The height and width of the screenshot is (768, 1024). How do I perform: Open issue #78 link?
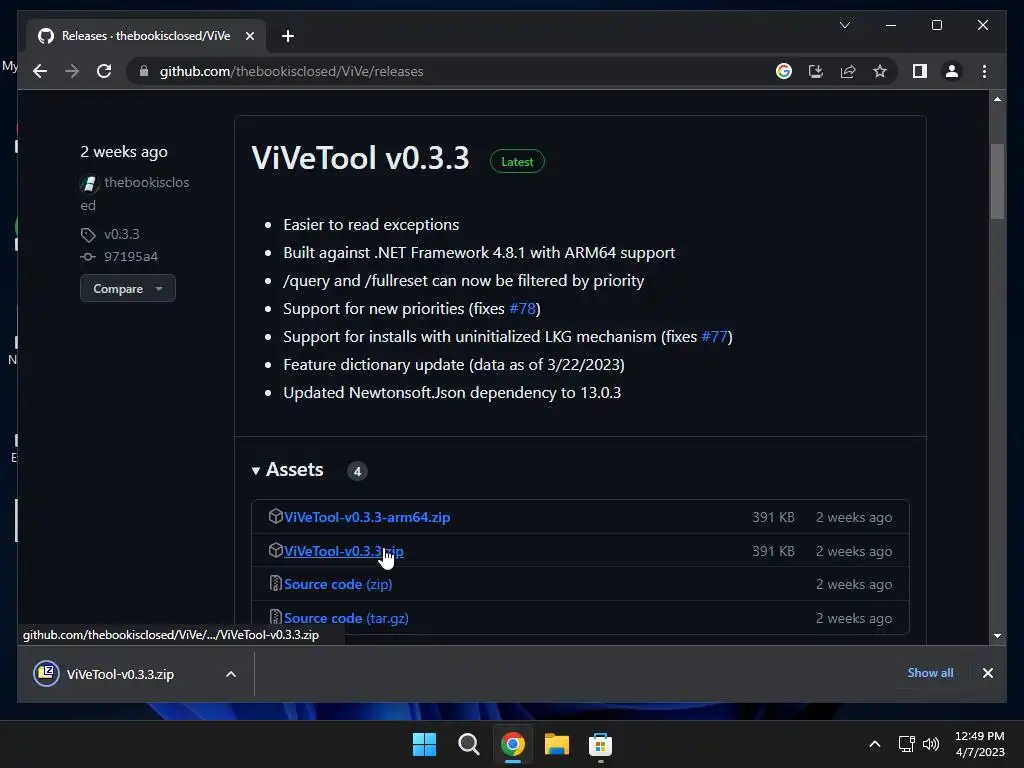522,308
